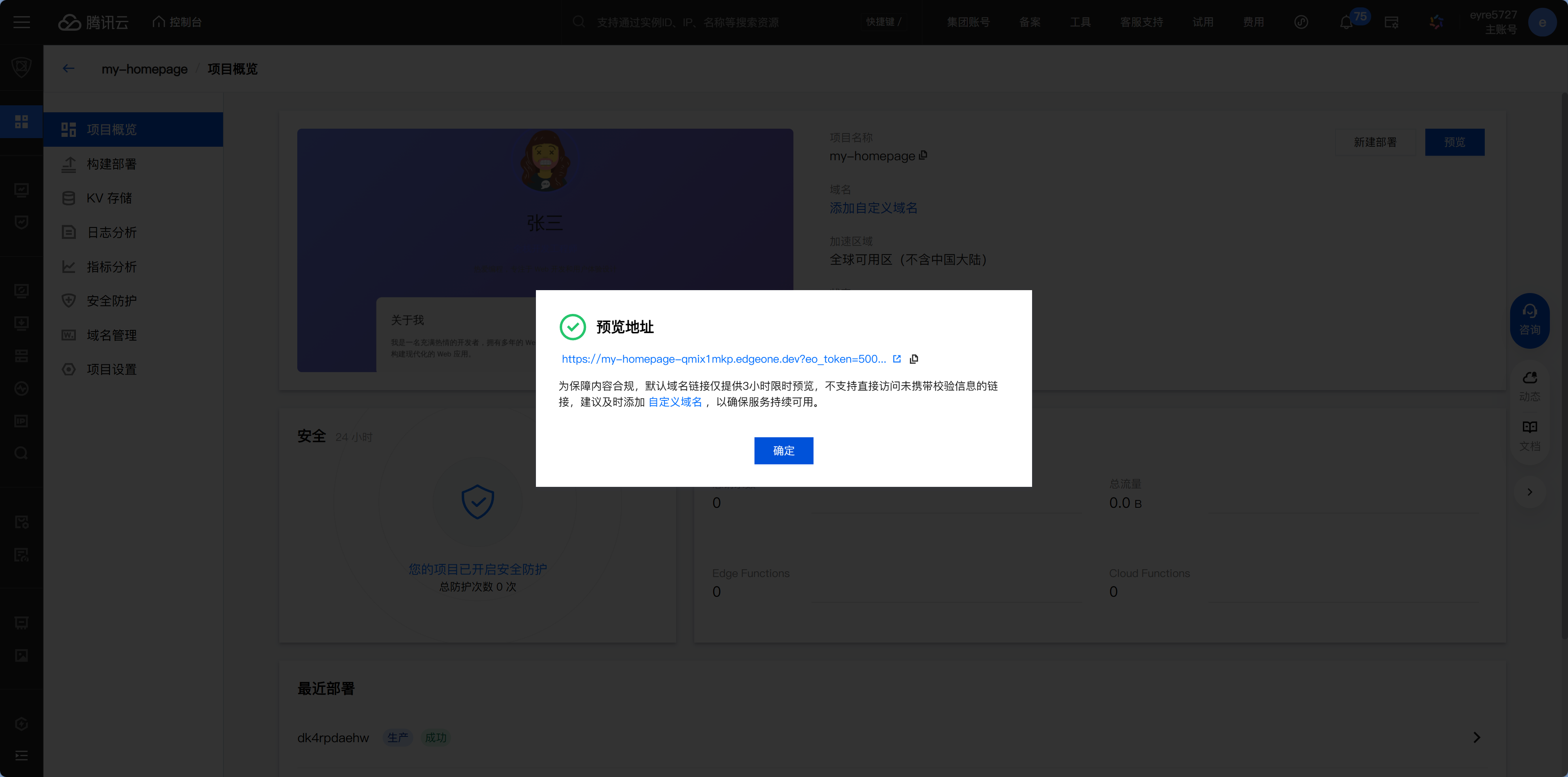Click the notification bell icon
The image size is (1568, 777).
[x=1346, y=23]
